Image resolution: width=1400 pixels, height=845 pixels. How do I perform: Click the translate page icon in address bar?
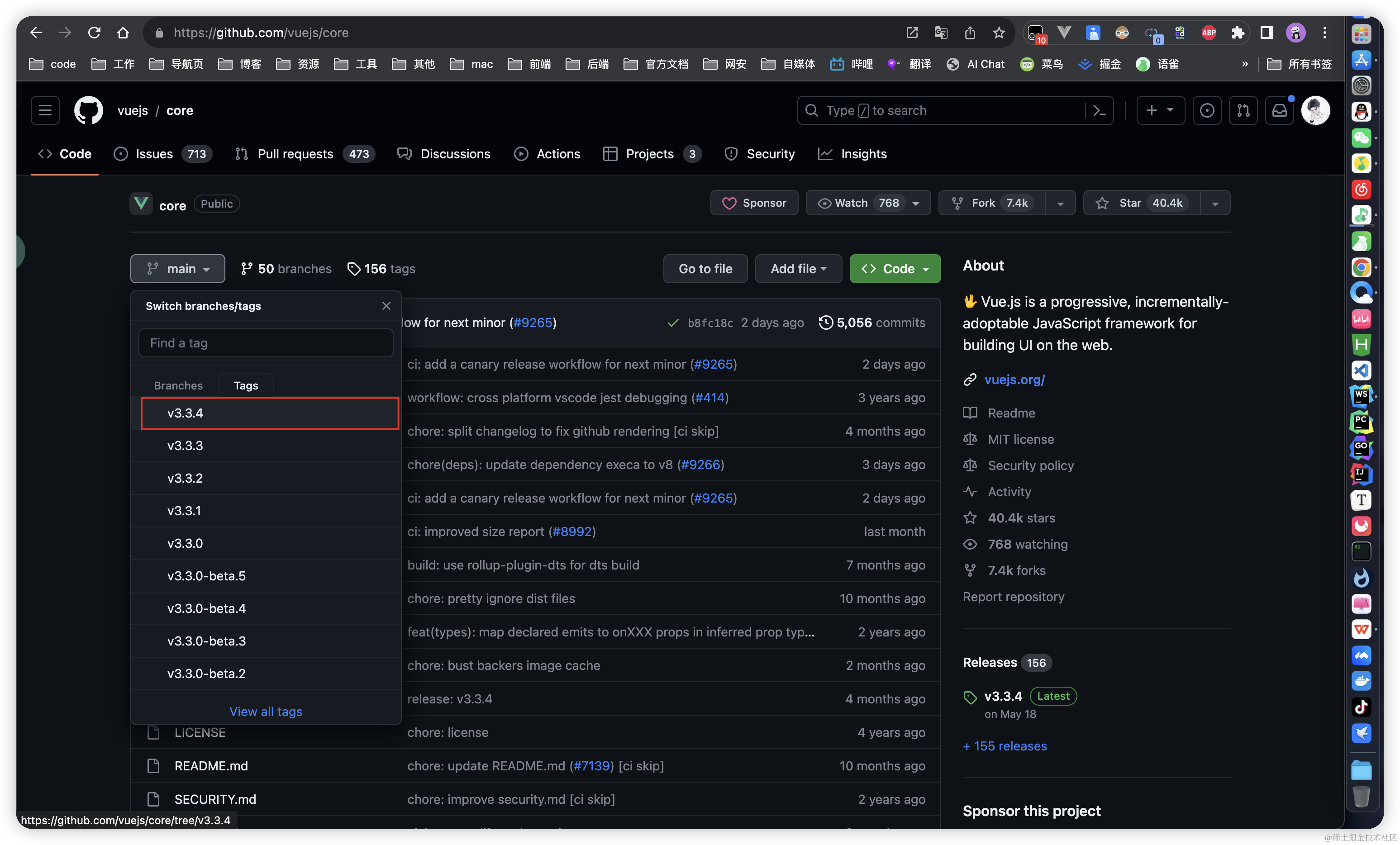(x=941, y=33)
